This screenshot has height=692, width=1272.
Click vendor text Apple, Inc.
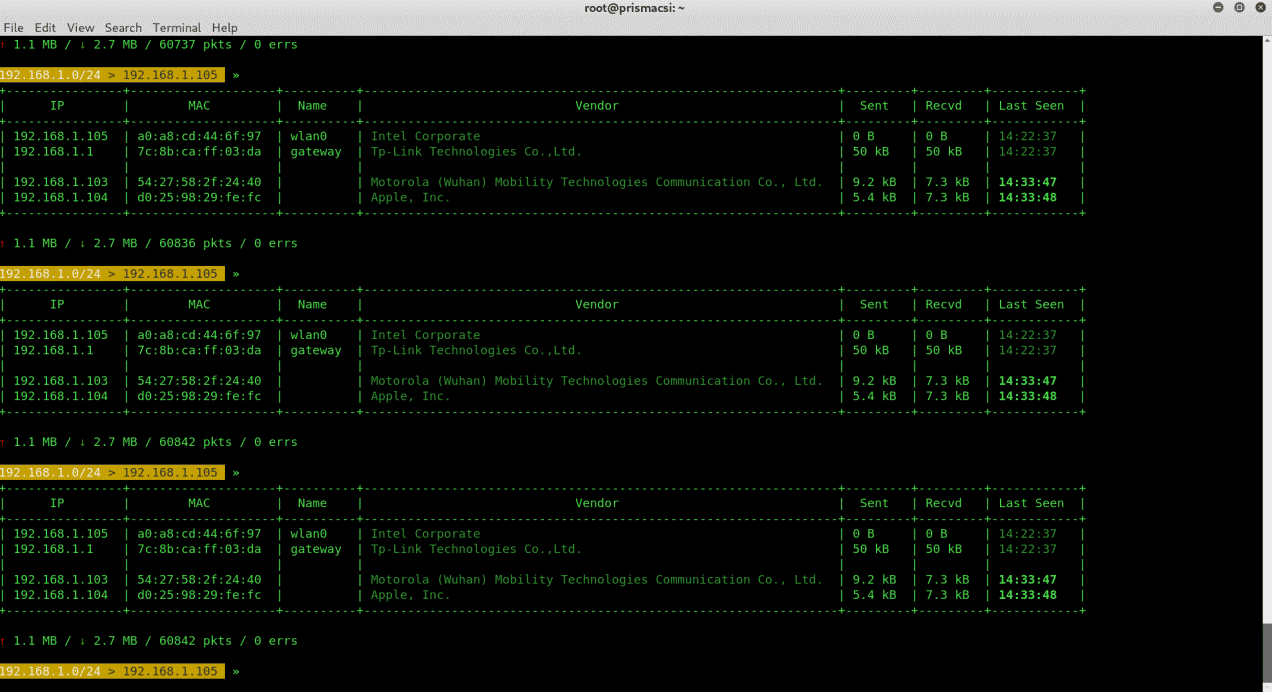pos(411,197)
